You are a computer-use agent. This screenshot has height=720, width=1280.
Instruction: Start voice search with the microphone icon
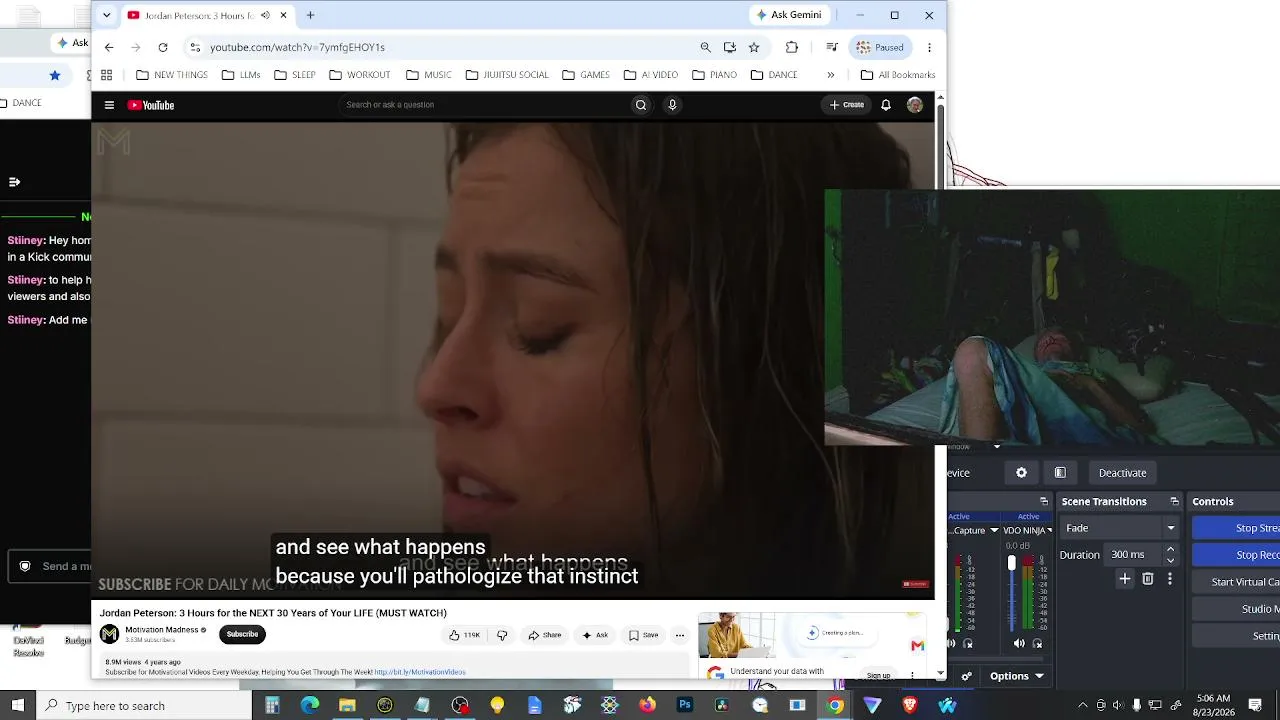tap(672, 105)
